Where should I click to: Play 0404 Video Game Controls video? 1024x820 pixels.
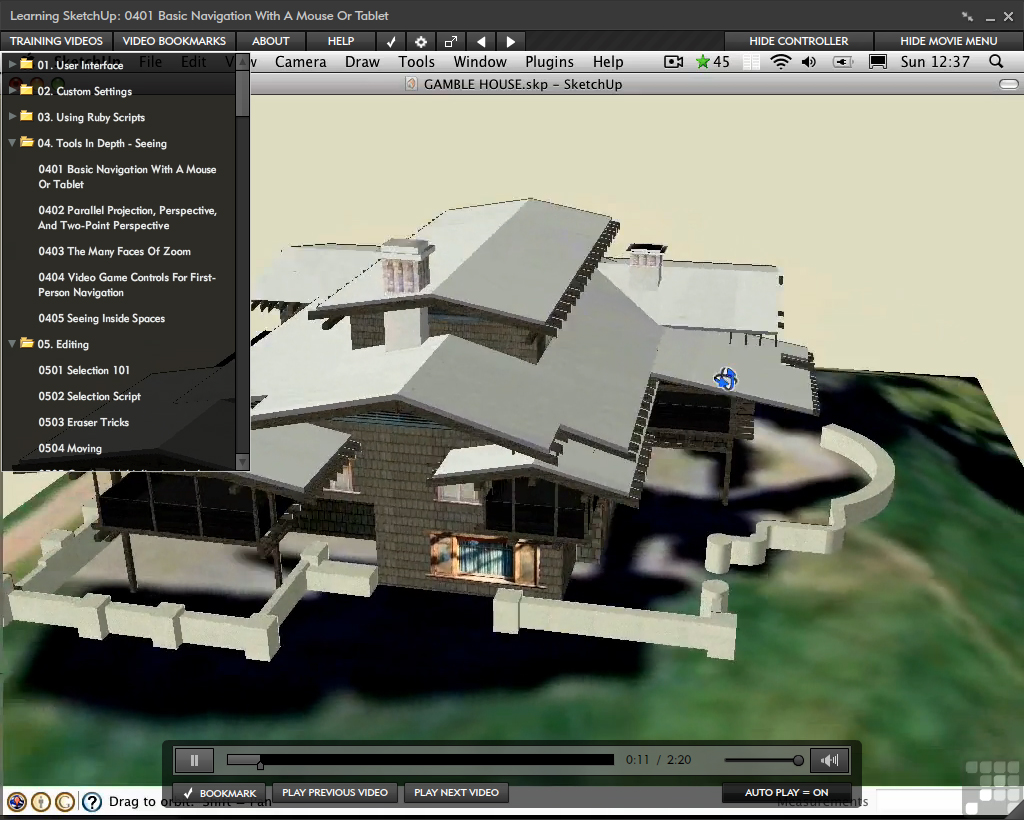click(x=127, y=285)
